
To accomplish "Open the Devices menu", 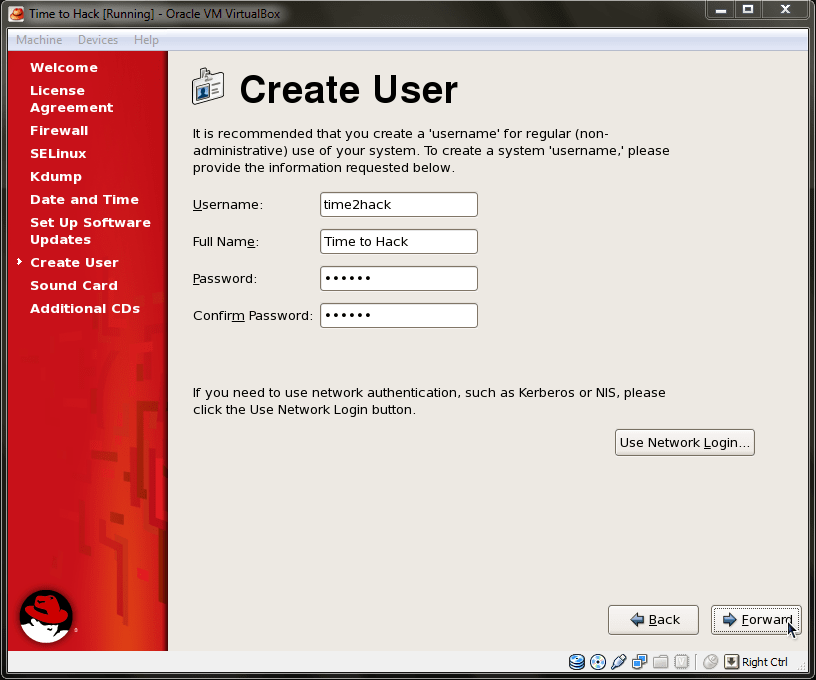I will [x=98, y=40].
